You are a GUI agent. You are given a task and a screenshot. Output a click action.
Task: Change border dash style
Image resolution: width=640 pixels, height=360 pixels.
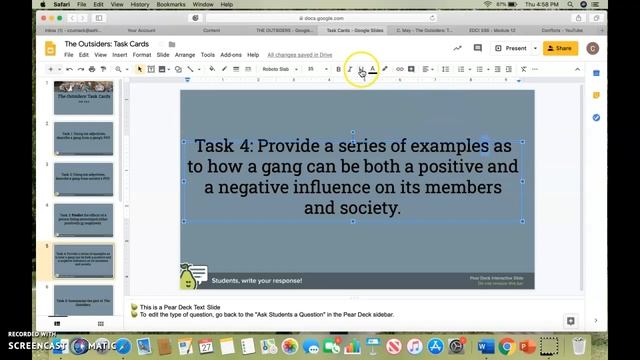coord(248,69)
